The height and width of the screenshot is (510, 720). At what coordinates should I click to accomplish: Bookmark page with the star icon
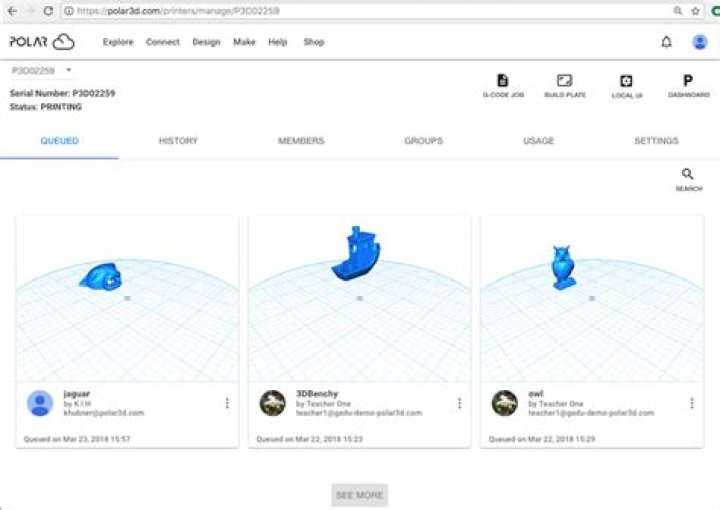695,11
